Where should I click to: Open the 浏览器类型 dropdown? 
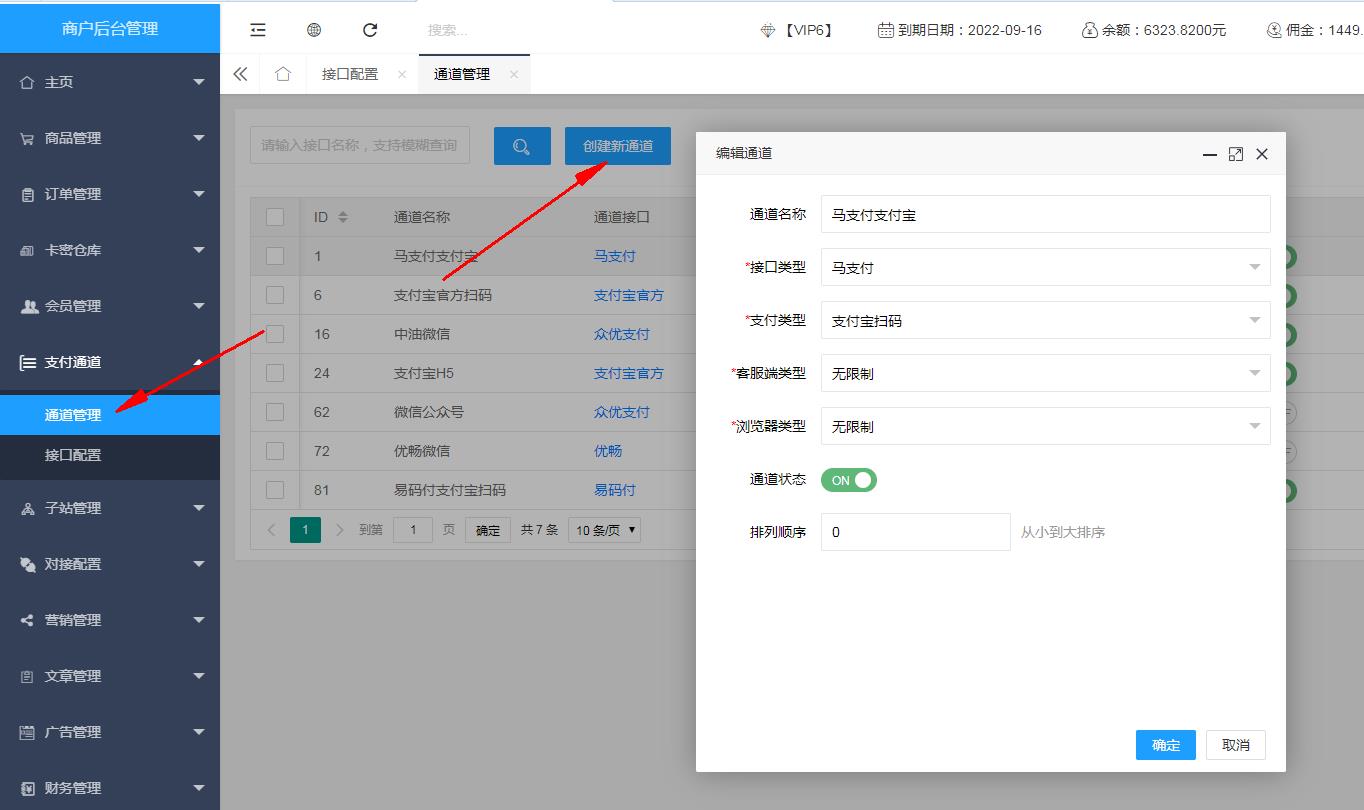1045,426
